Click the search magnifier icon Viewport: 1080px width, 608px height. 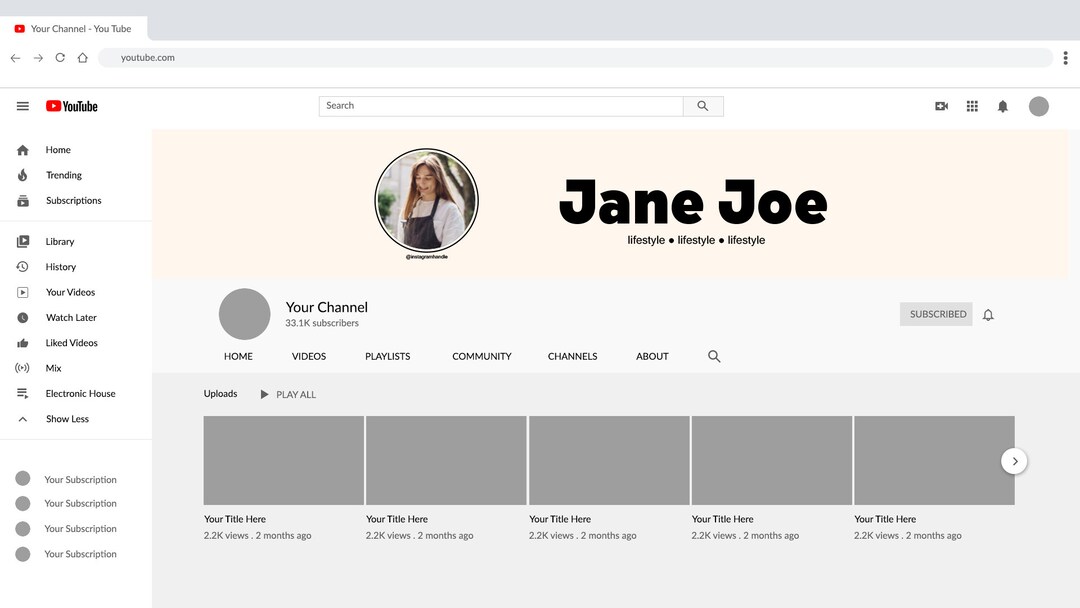click(x=702, y=105)
